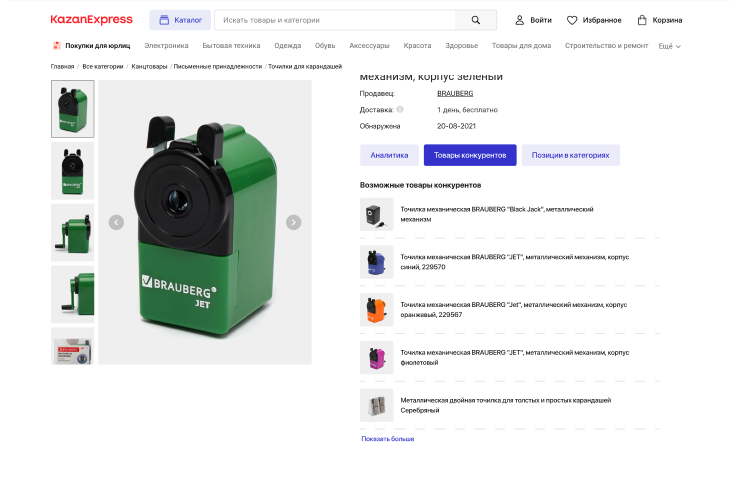Click previous image arrow on gallery
Image resolution: width=738 pixels, height=480 pixels.
[116, 222]
